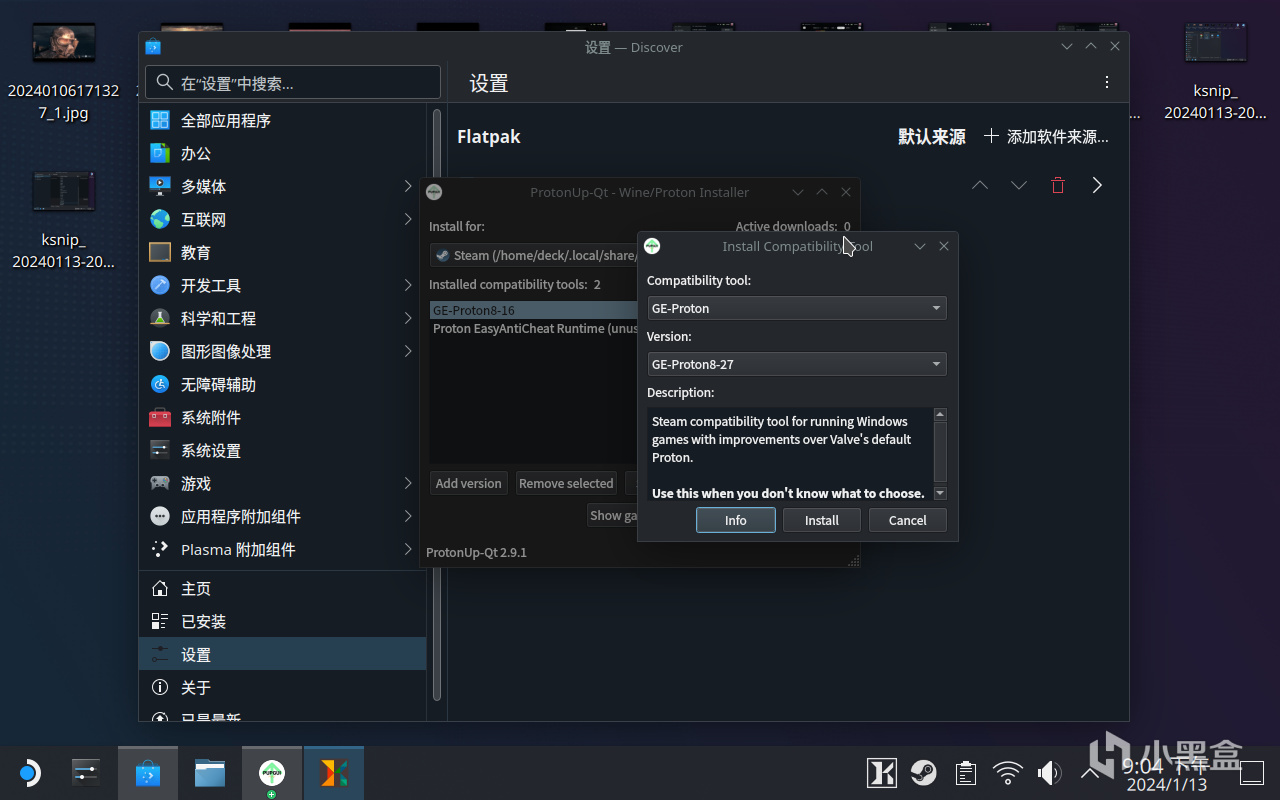Screen dimensions: 1280x800
Task: Open the Install for Steam dropdown in ProtonUp-Qt
Action: [x=534, y=255]
